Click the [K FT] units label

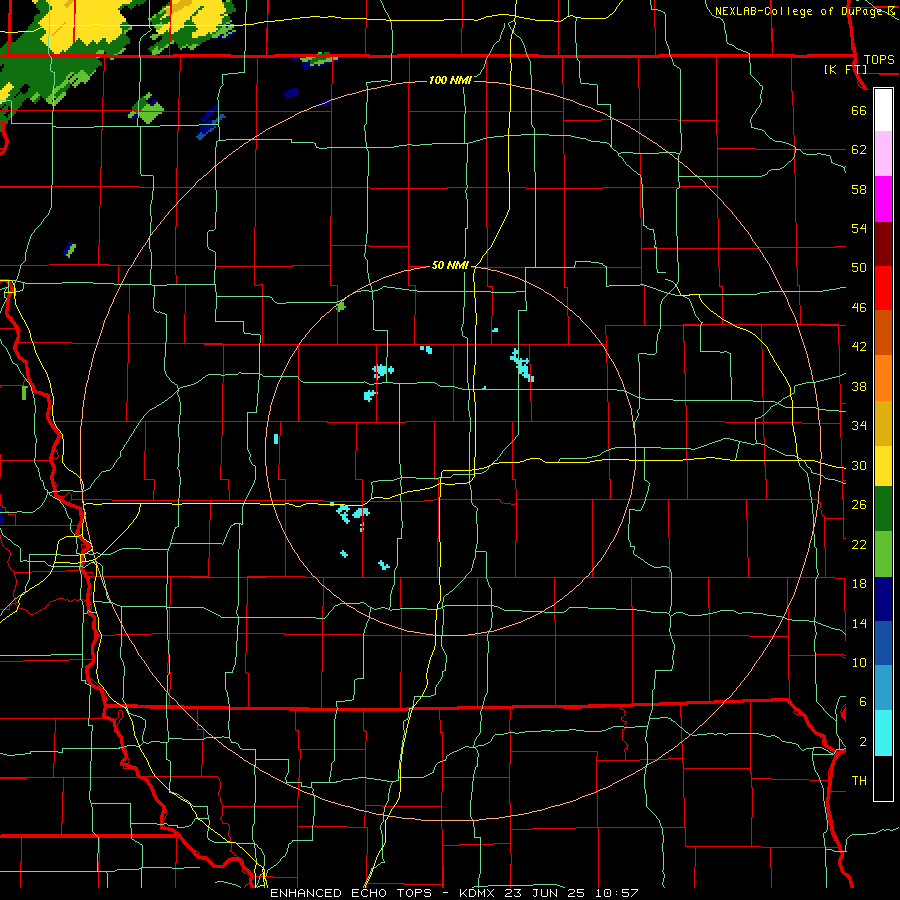click(845, 70)
